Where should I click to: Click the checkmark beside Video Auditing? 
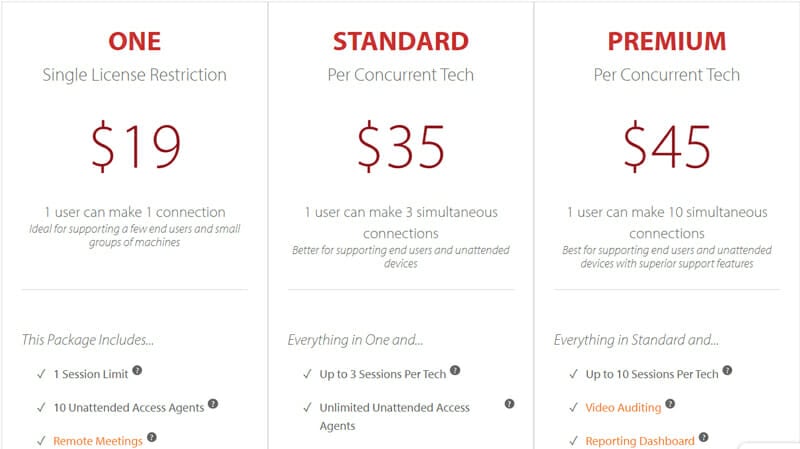point(573,408)
